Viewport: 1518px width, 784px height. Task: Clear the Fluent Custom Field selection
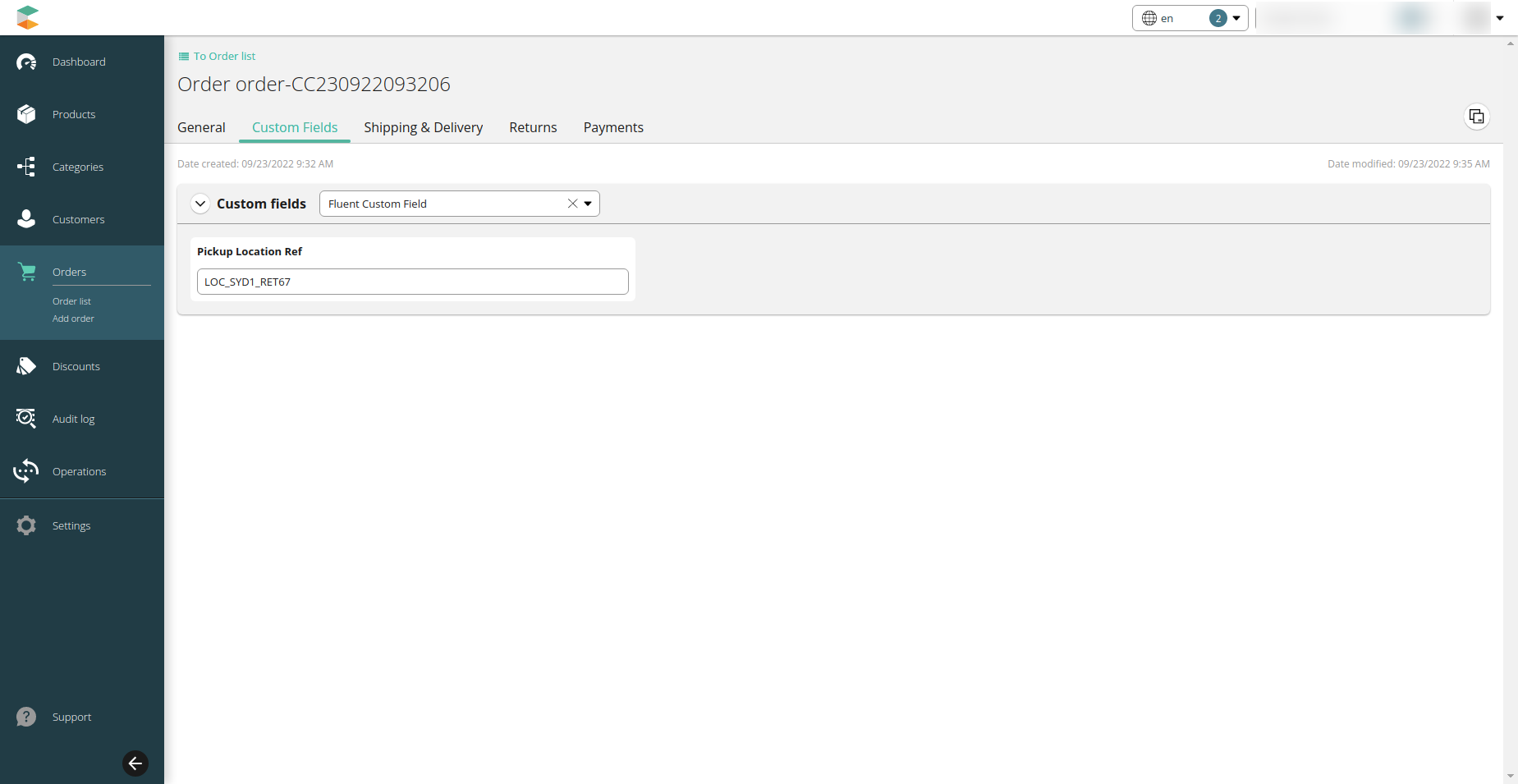coord(572,203)
